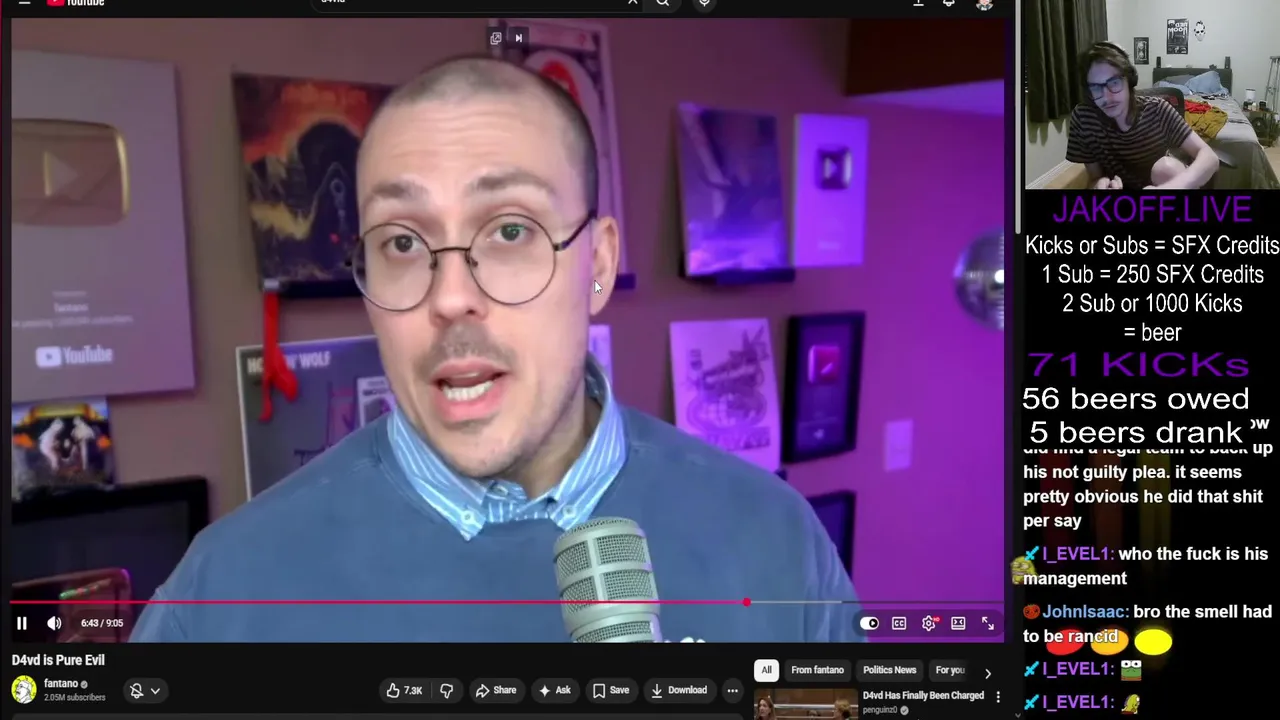The height and width of the screenshot is (720, 1280).
Task: Seek using the red progress bar handle
Action: (x=746, y=602)
